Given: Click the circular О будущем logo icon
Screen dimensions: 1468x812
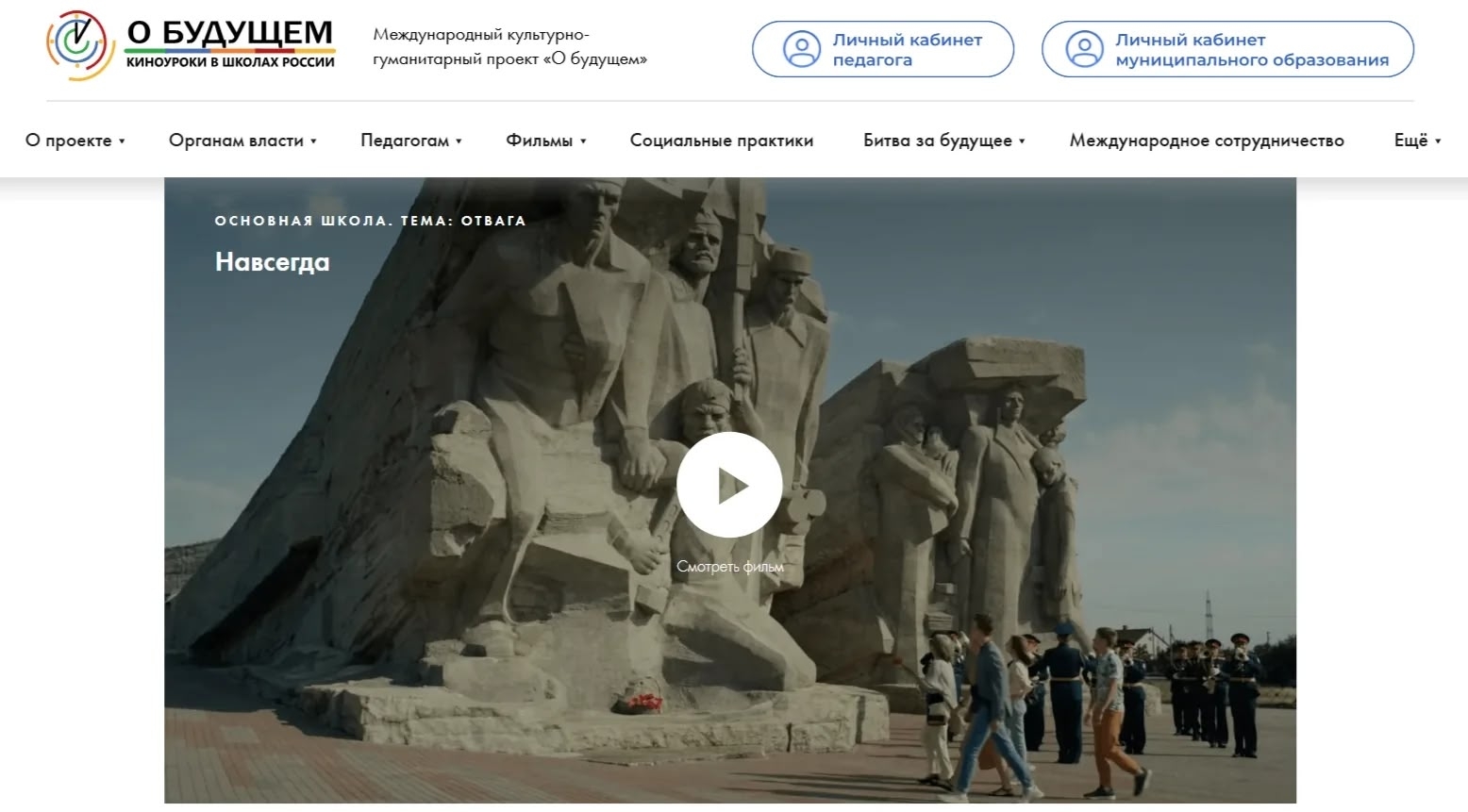Looking at the screenshot, I should 79,45.
